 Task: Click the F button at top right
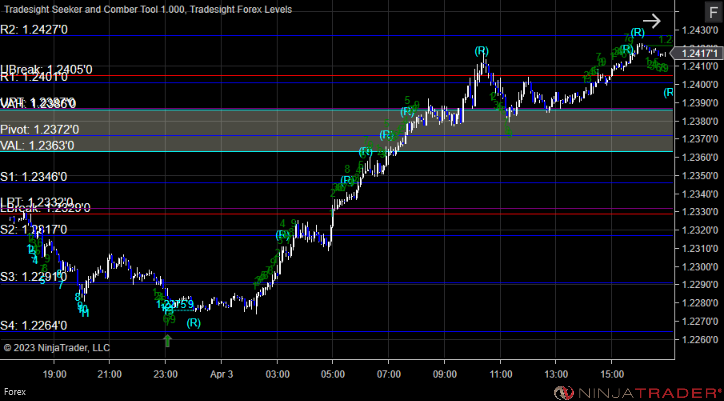[x=711, y=13]
